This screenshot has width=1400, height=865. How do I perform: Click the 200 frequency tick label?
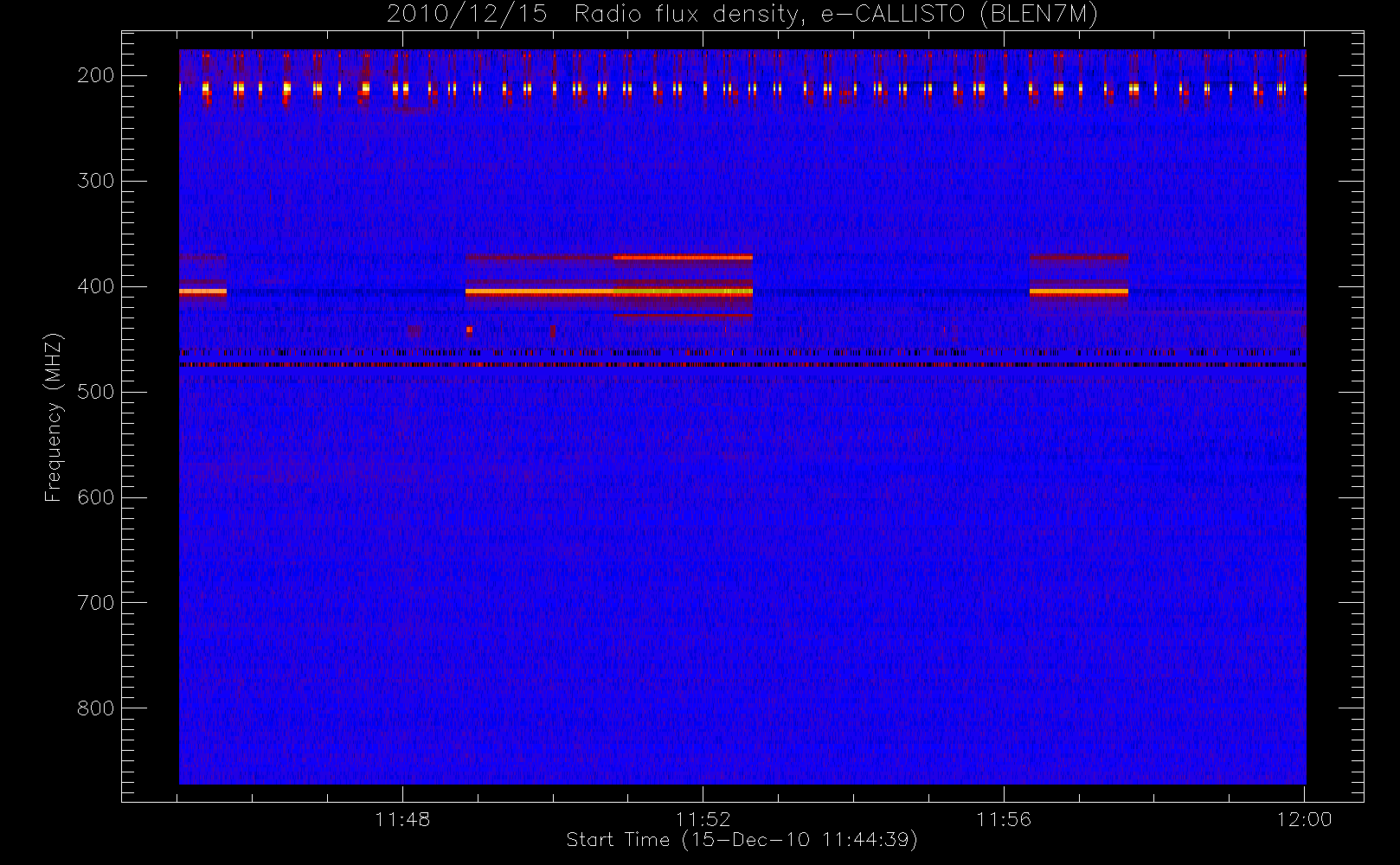pyautogui.click(x=96, y=75)
